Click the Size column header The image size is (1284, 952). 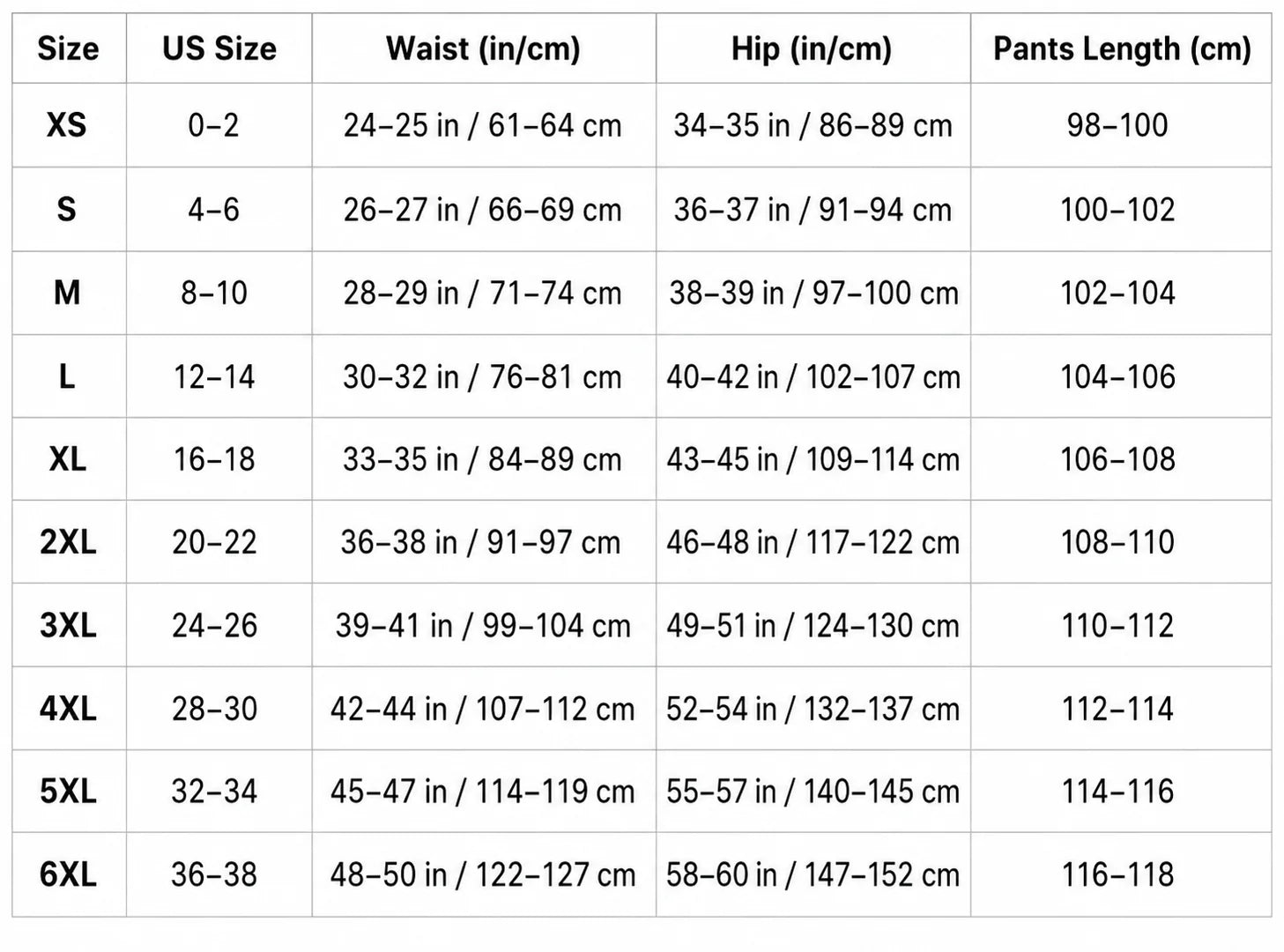tap(68, 48)
